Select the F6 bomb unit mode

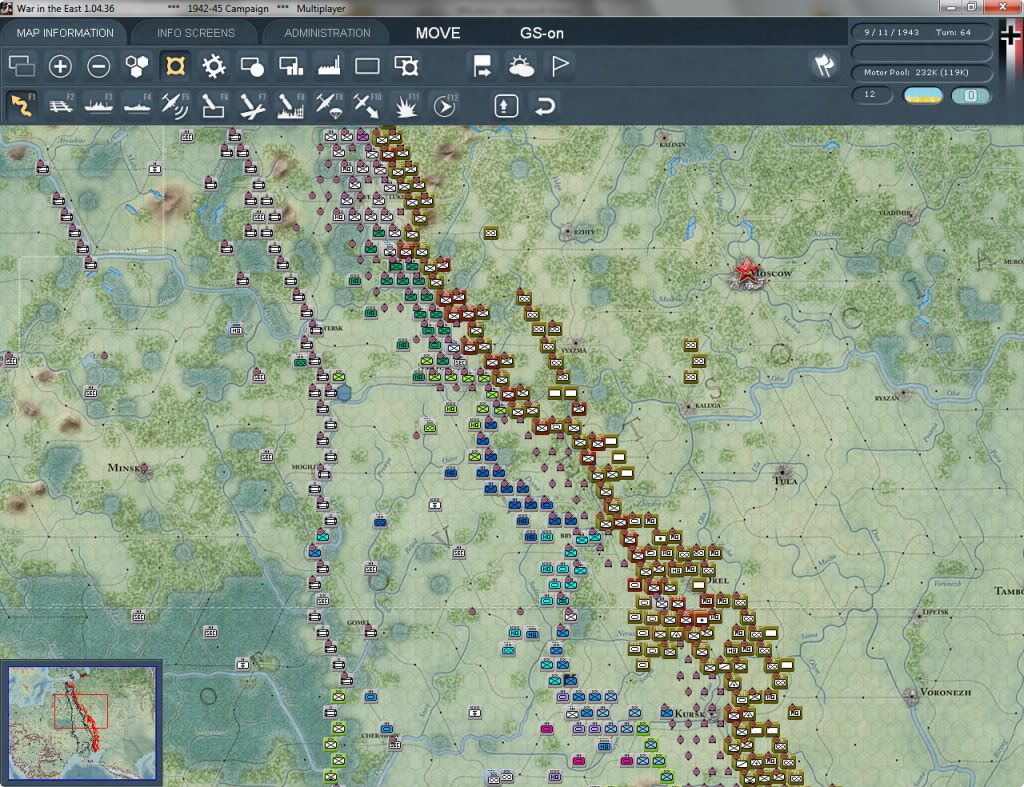214,106
